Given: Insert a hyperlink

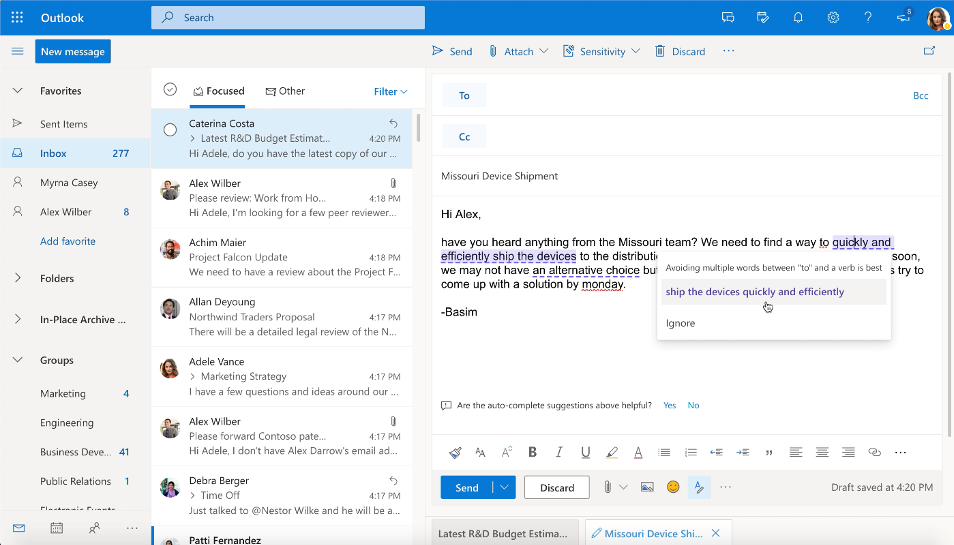Looking at the screenshot, I should point(874,452).
